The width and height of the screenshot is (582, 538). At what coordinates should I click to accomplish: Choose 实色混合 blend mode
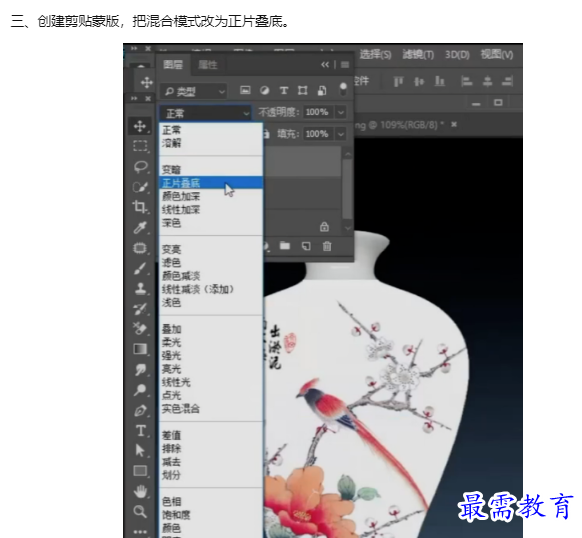(x=211, y=409)
